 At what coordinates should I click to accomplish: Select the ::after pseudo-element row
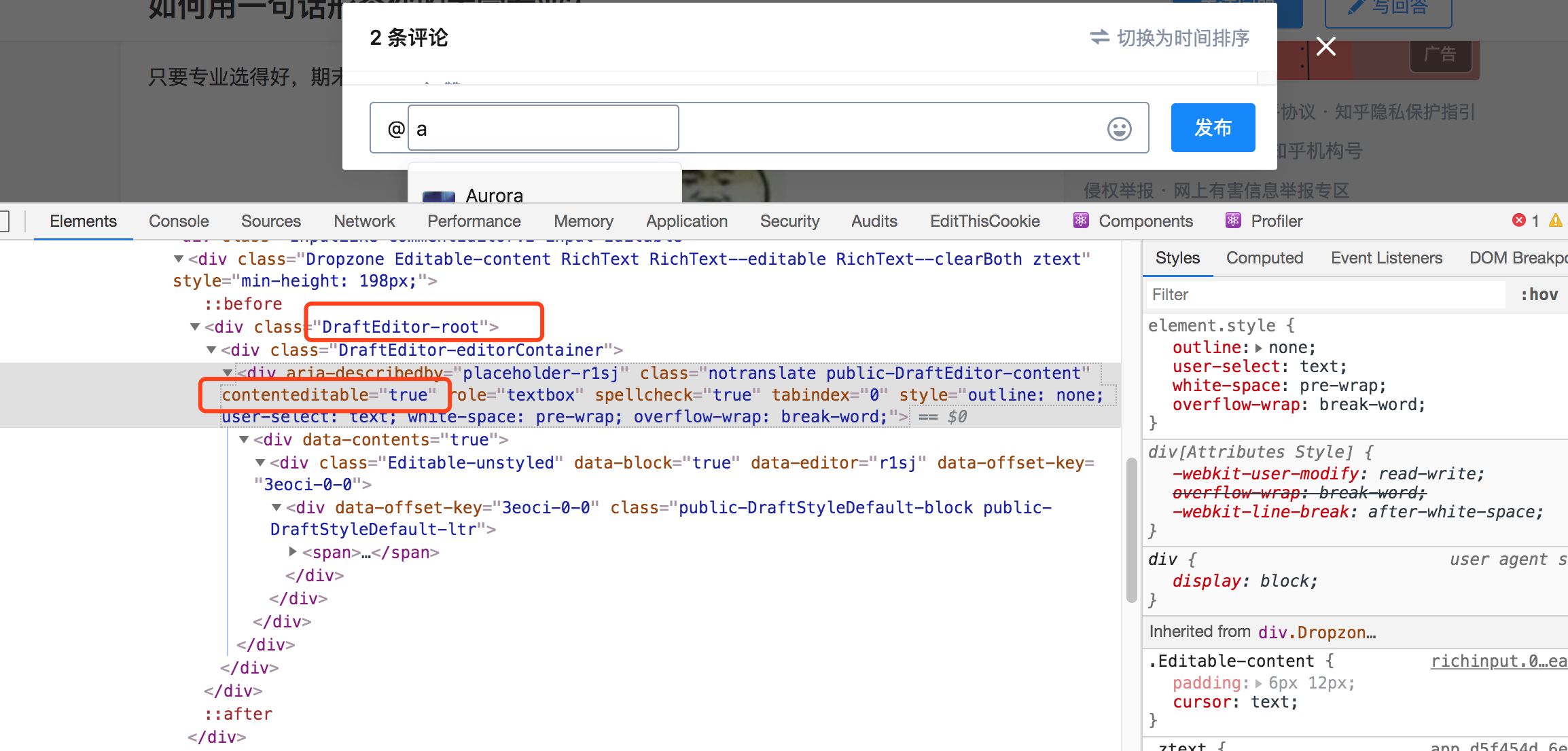[238, 714]
